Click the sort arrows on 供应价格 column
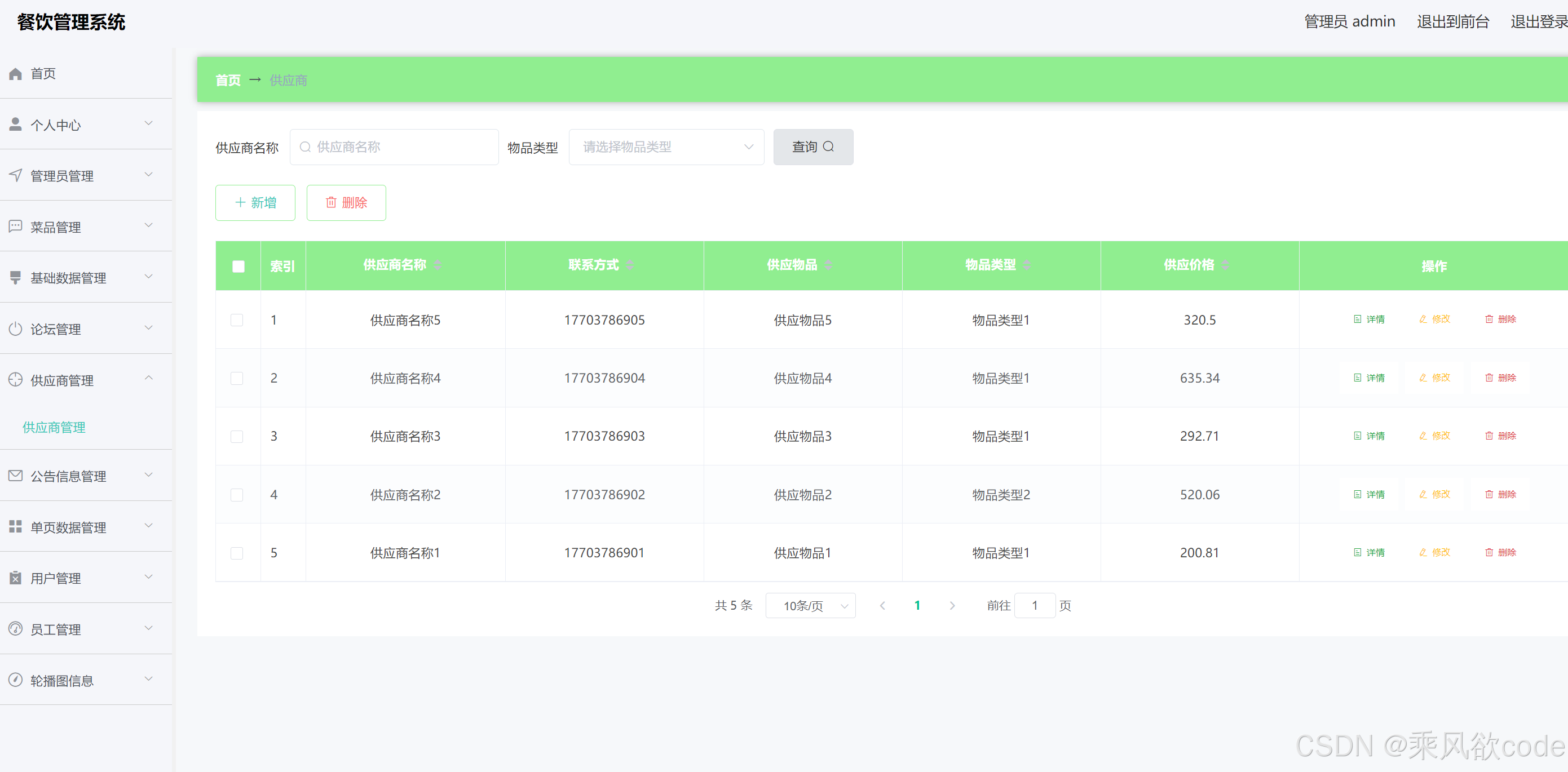The height and width of the screenshot is (772, 1568). pyautogui.click(x=1225, y=265)
